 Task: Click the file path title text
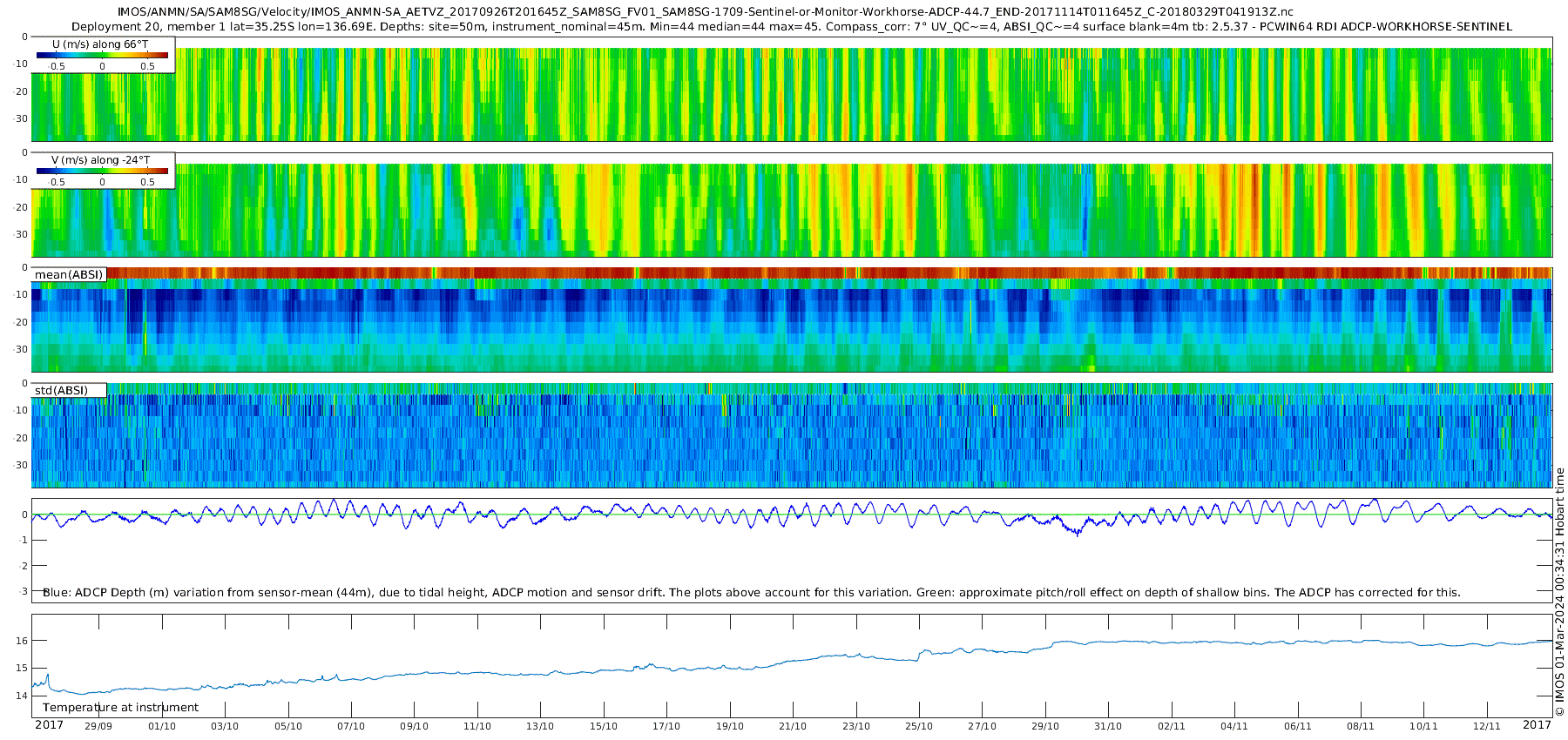[x=706, y=12]
